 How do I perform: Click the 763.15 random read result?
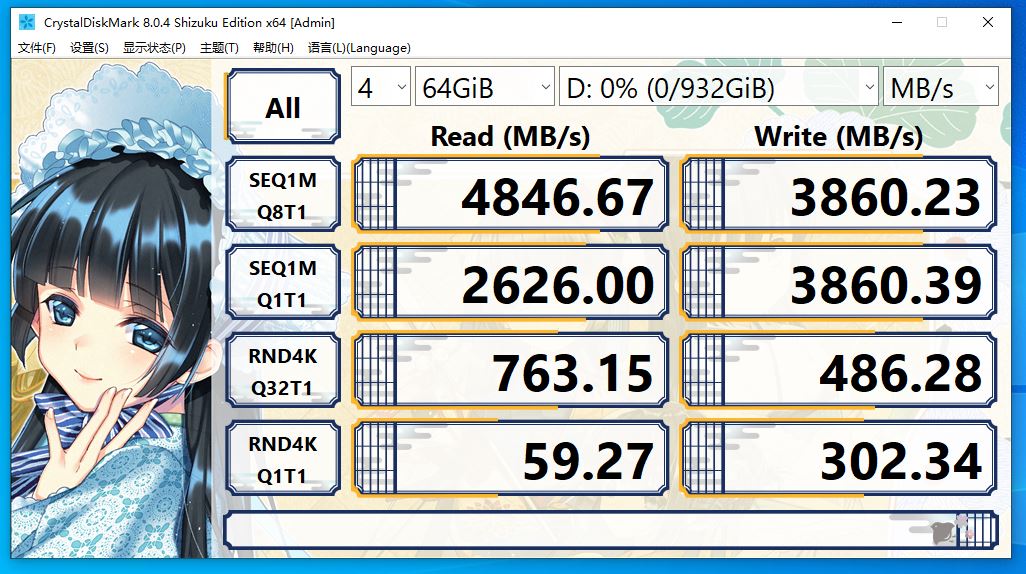tap(510, 370)
